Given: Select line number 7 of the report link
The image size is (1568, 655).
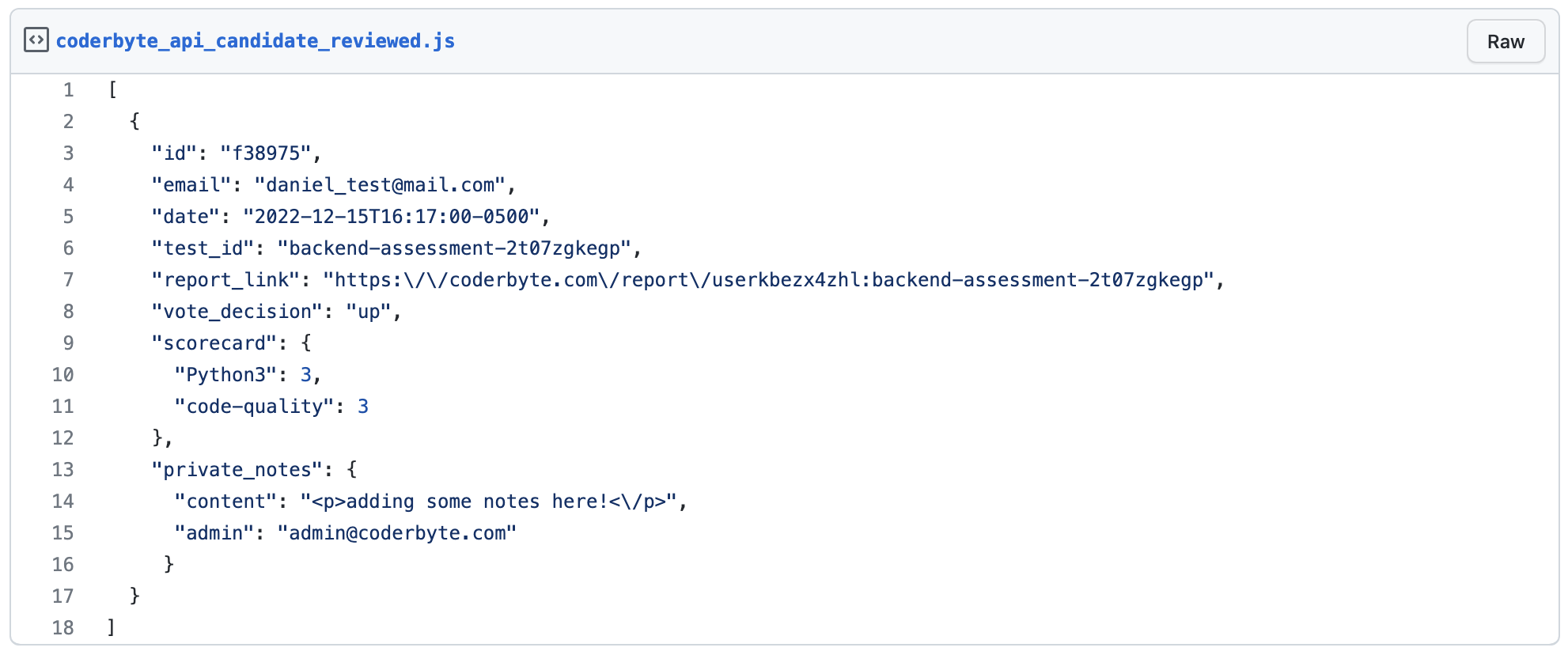Looking at the screenshot, I should (x=69, y=280).
